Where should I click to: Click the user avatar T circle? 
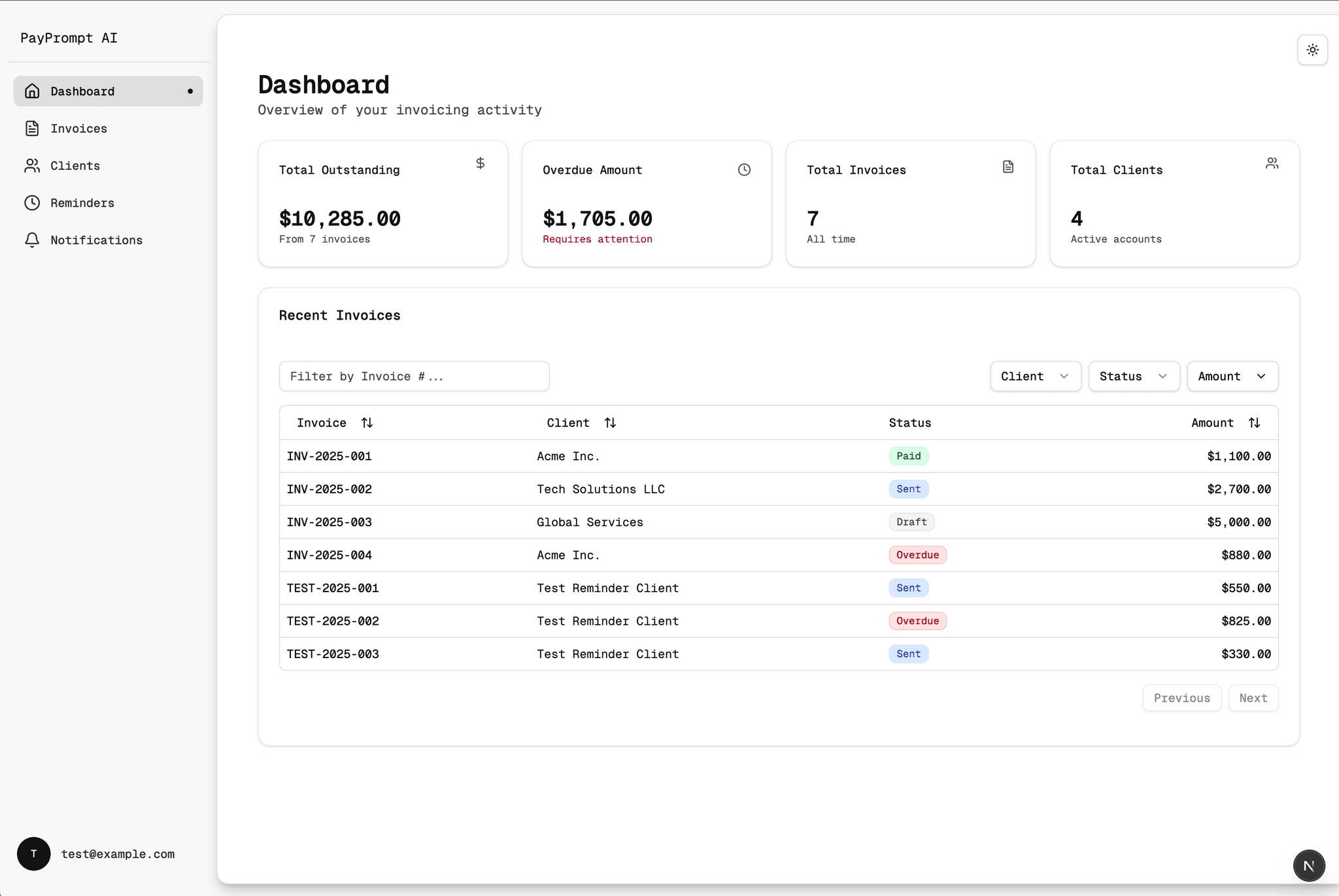point(34,854)
